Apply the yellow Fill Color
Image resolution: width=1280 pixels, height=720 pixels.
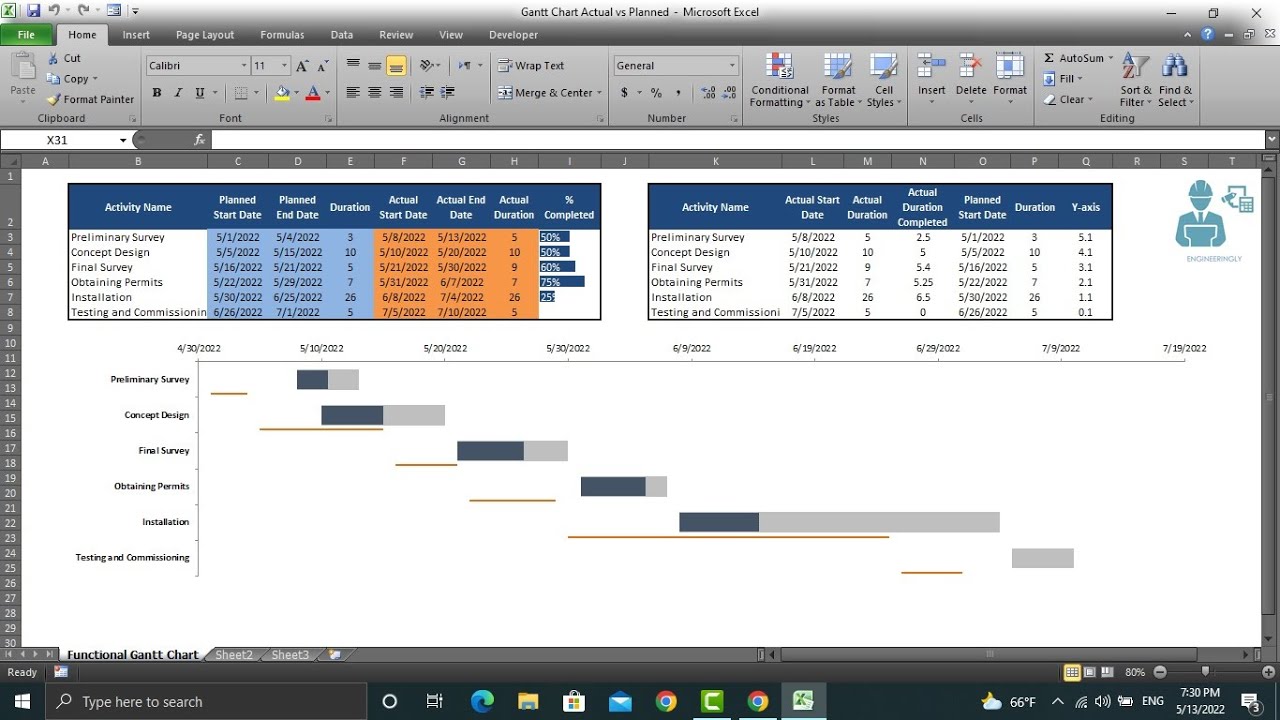[282, 93]
